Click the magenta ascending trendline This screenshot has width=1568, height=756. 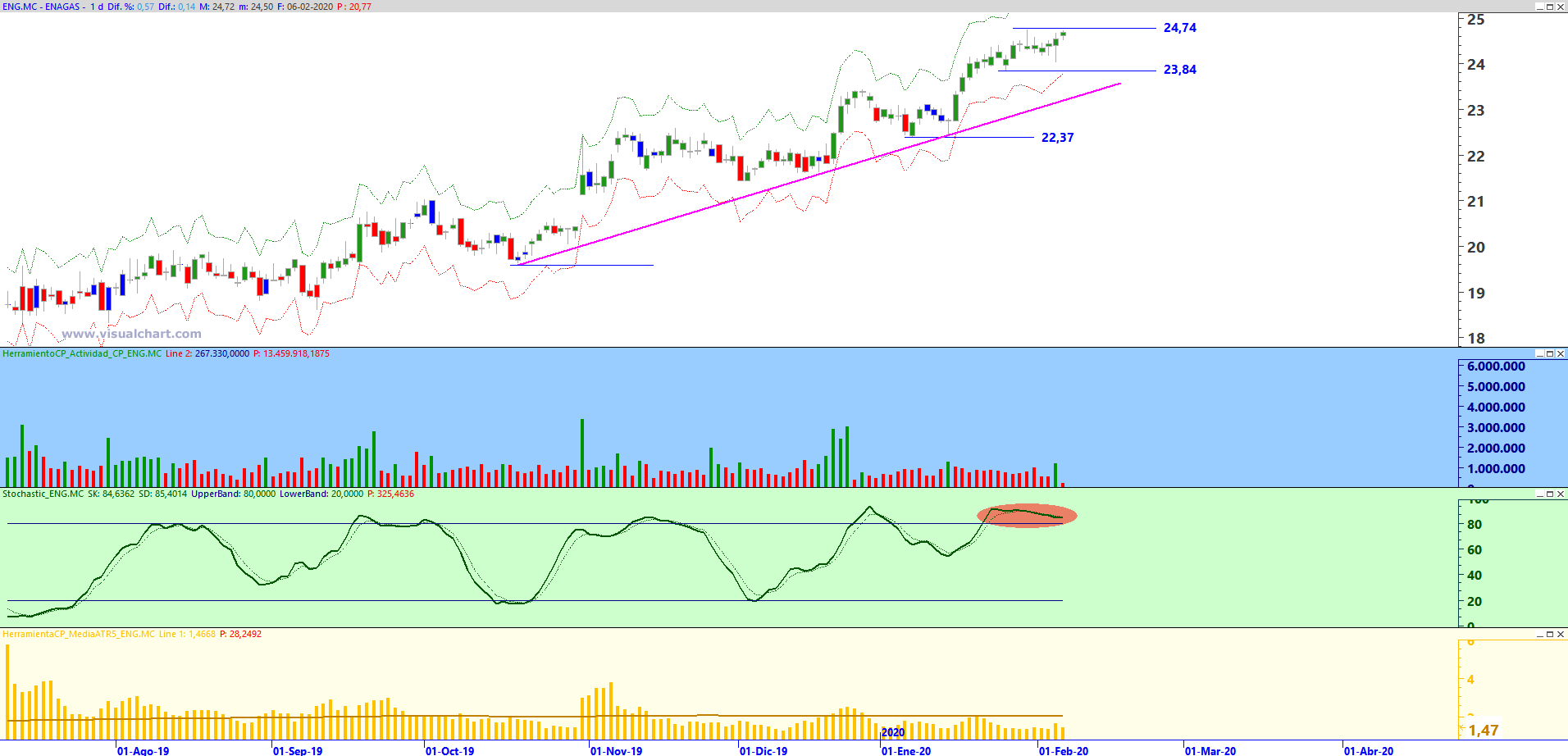[820, 173]
